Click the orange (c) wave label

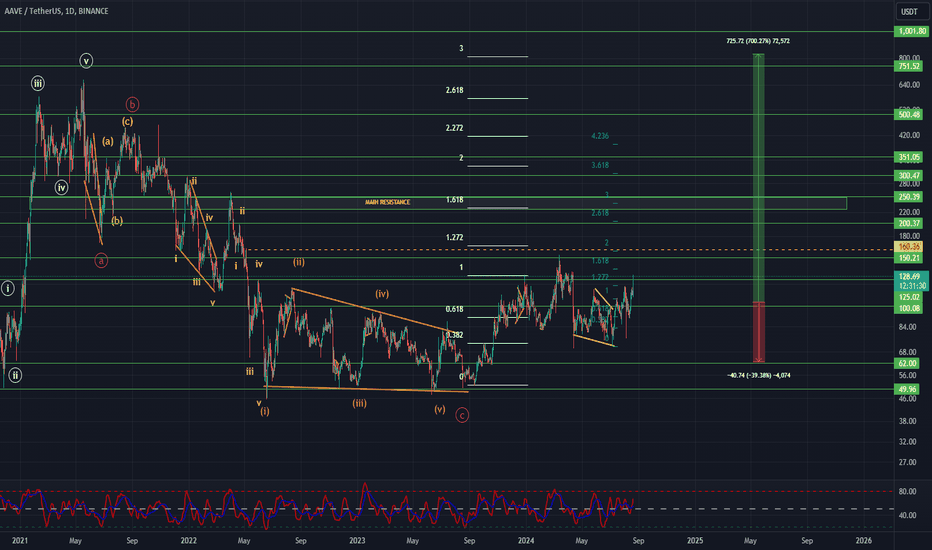click(x=128, y=121)
